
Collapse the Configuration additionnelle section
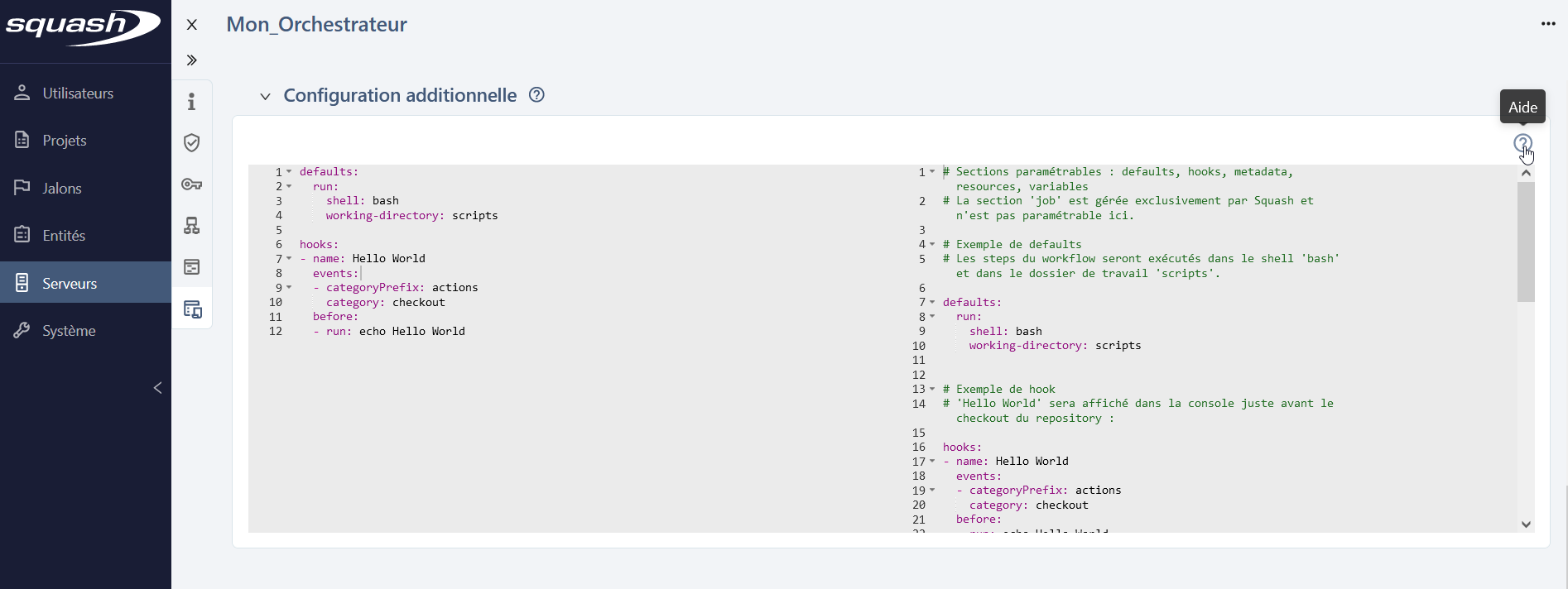(x=265, y=97)
